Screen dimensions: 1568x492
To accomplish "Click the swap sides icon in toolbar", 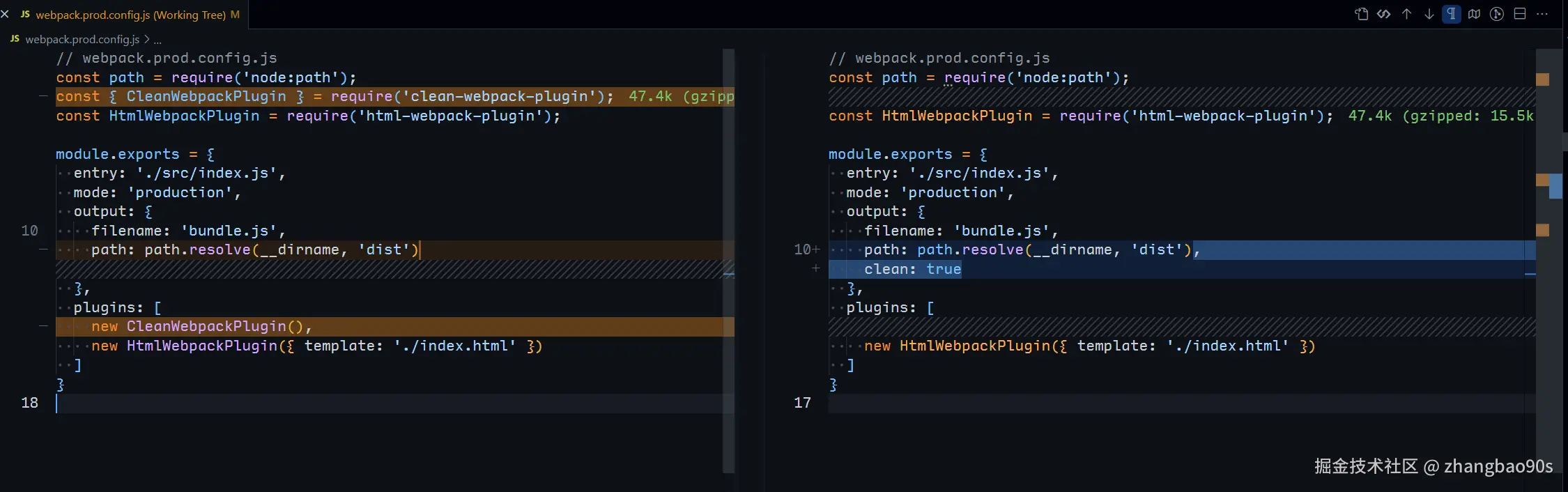I will click(1383, 14).
